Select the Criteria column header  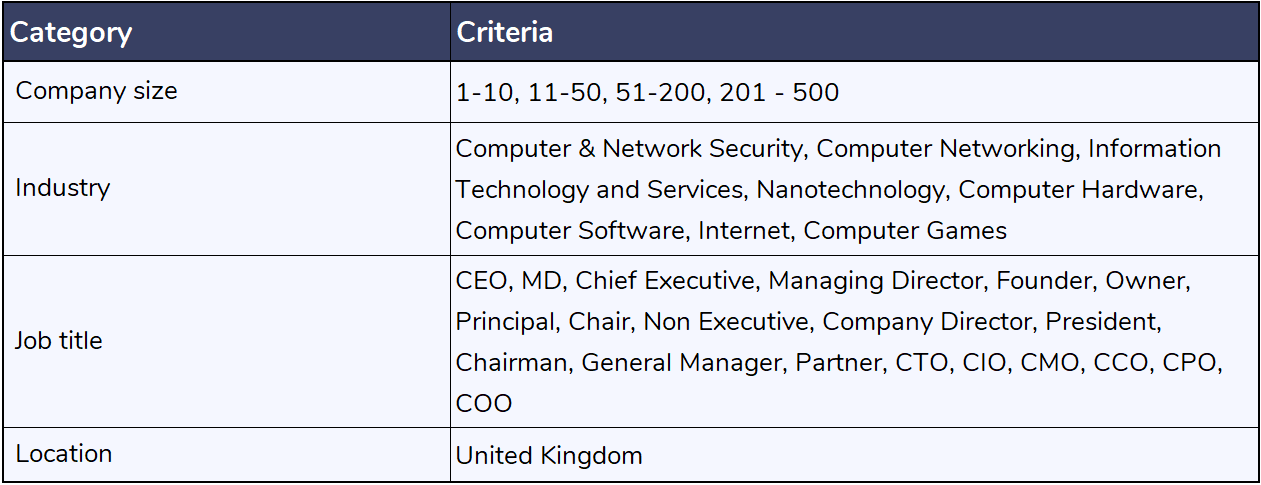pyautogui.click(x=505, y=31)
